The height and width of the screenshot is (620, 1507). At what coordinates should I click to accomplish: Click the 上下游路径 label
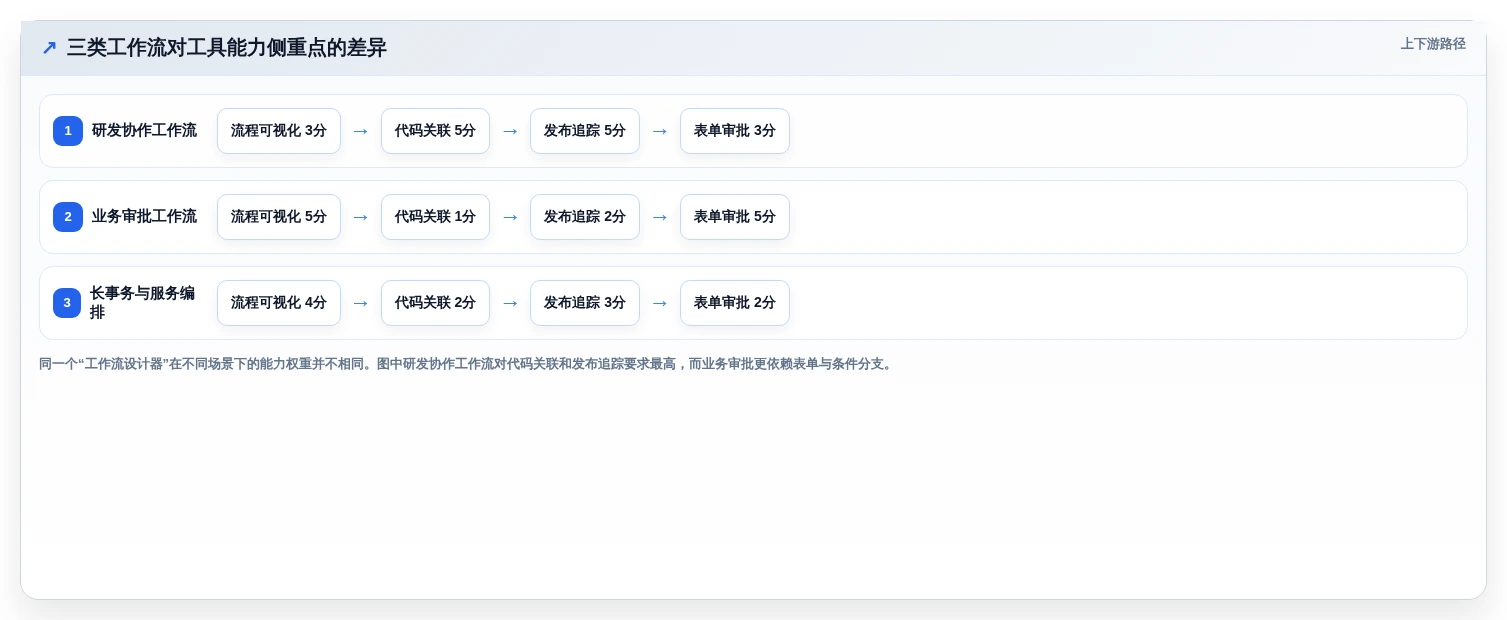coord(1433,44)
